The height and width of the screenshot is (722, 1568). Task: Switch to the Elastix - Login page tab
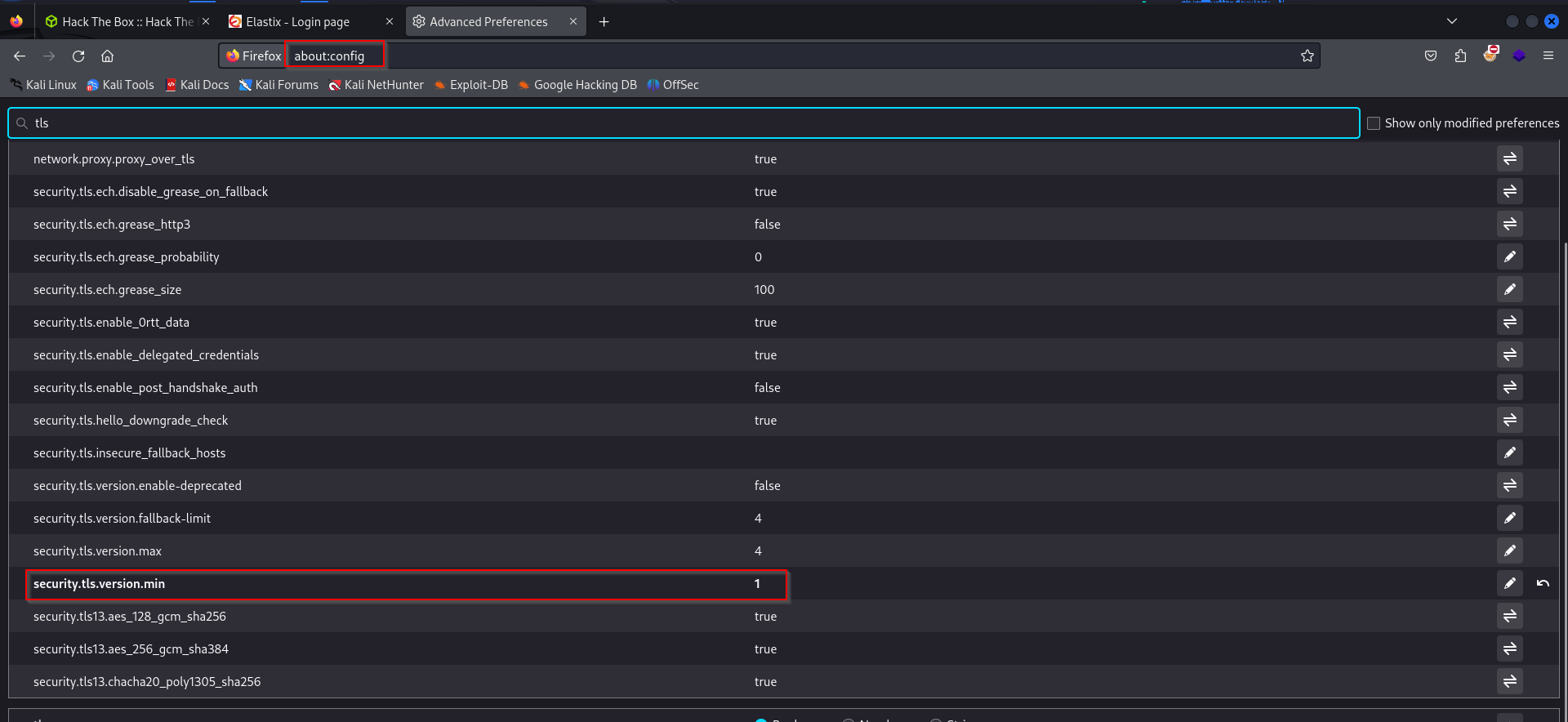click(x=298, y=22)
